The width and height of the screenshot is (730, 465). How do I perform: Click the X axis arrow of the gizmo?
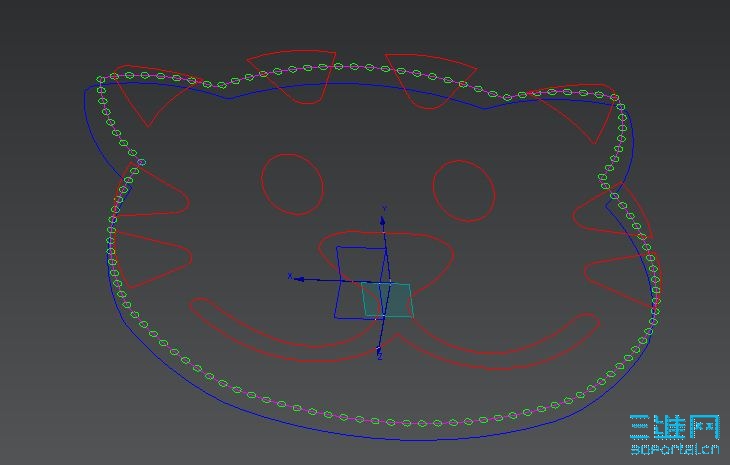(x=298, y=279)
